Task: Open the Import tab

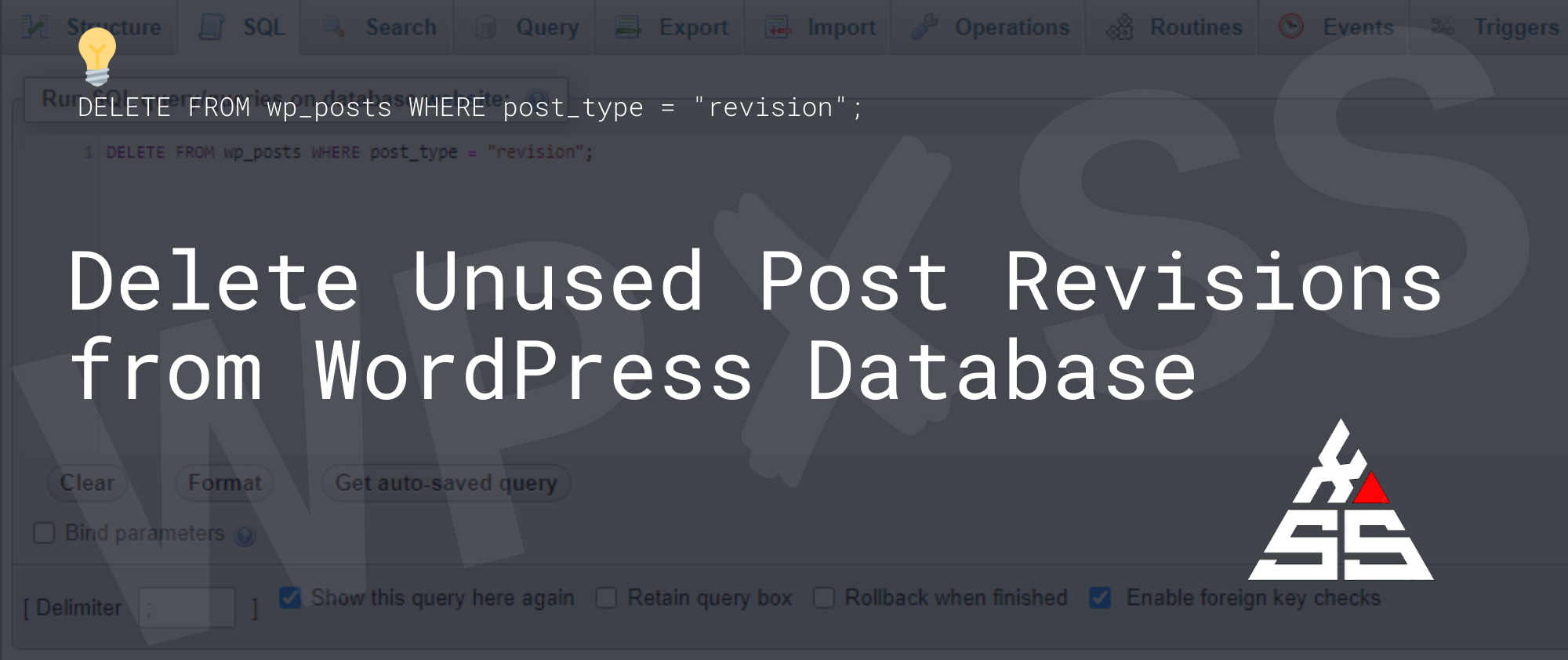Action: tap(818, 27)
